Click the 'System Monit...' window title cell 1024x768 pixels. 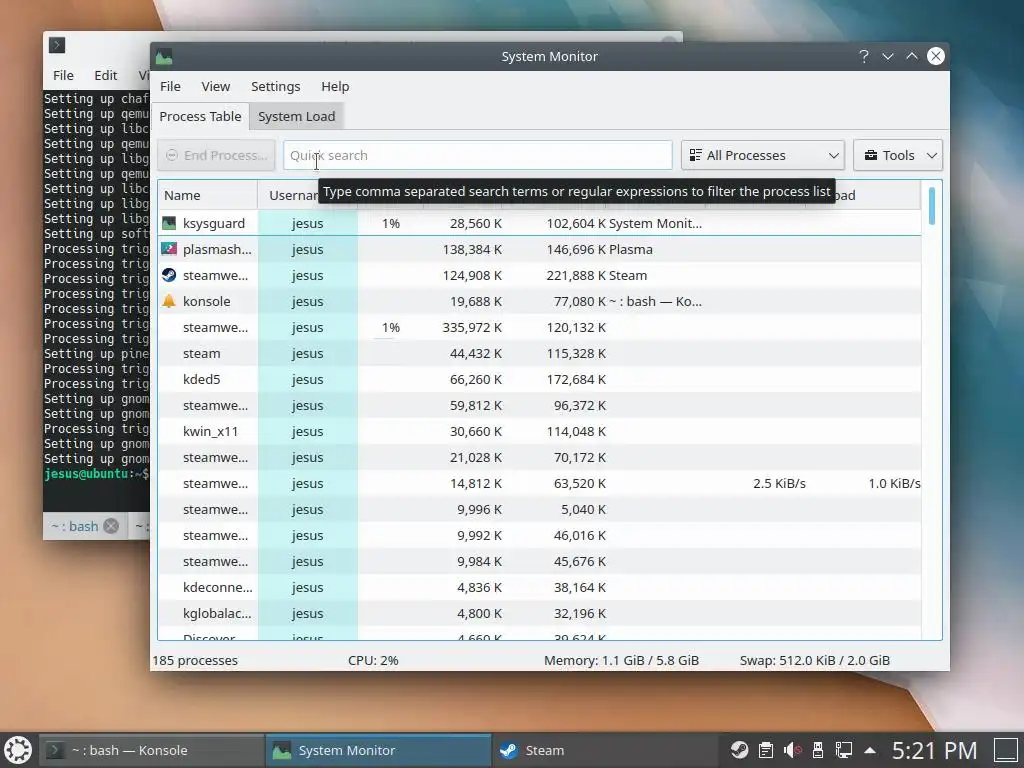656,223
